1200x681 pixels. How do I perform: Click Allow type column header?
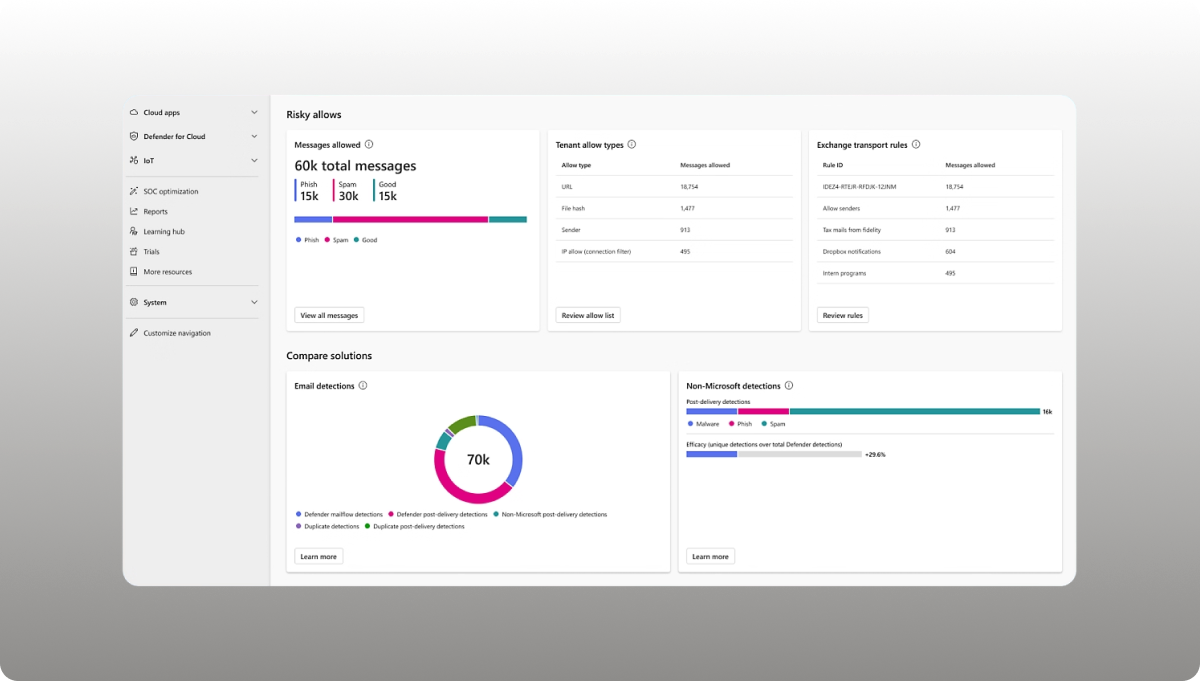coord(576,165)
